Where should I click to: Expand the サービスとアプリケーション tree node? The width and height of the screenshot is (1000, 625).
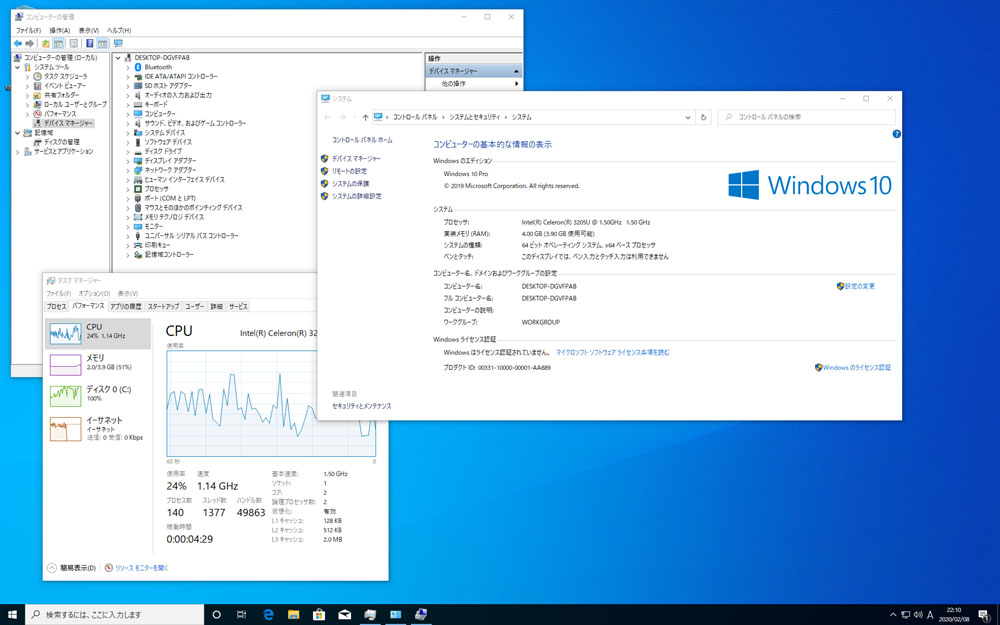coord(18,152)
